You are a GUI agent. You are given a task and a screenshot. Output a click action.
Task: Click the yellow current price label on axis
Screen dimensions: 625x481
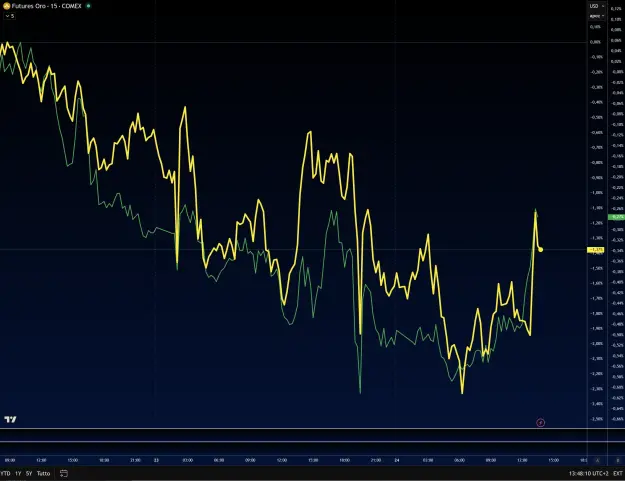[x=596, y=250]
